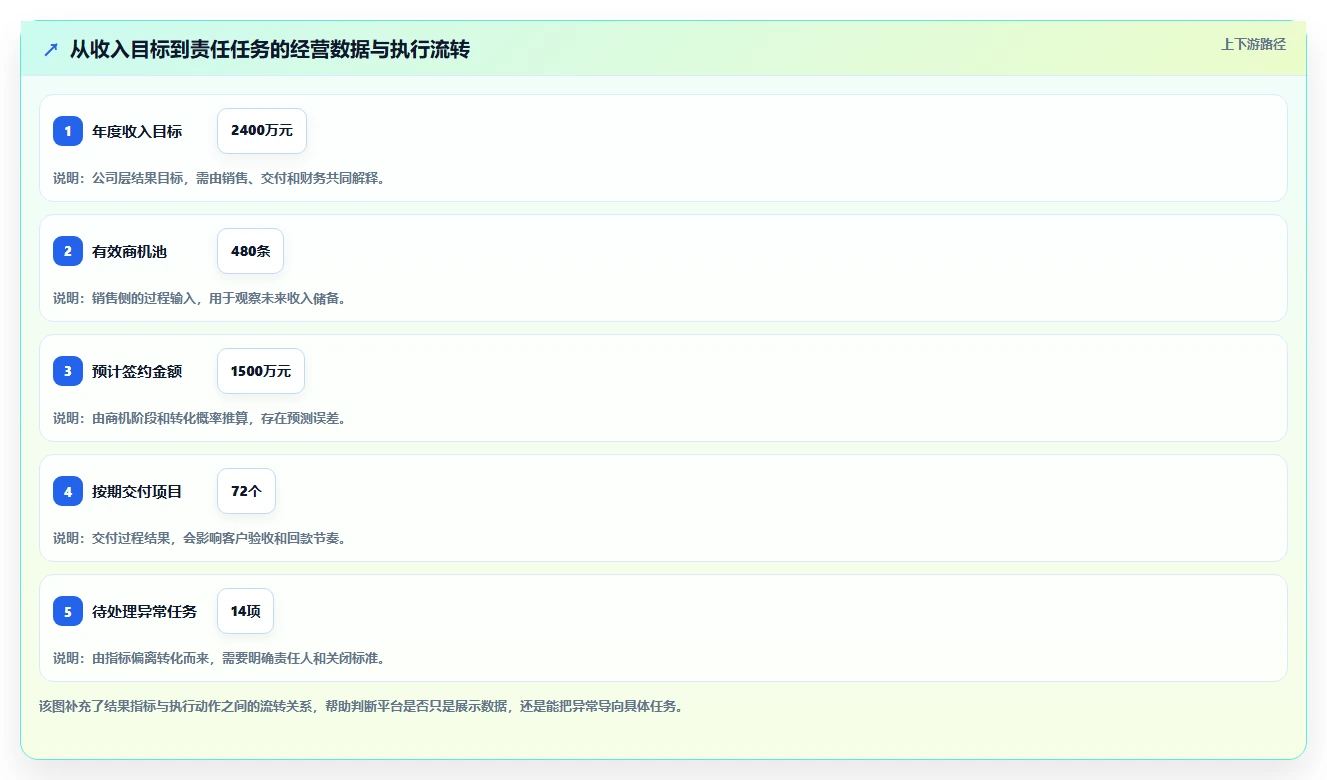
Task: Click the description starting 说明：由指标偏离转化而来
Action: [x=219, y=658]
